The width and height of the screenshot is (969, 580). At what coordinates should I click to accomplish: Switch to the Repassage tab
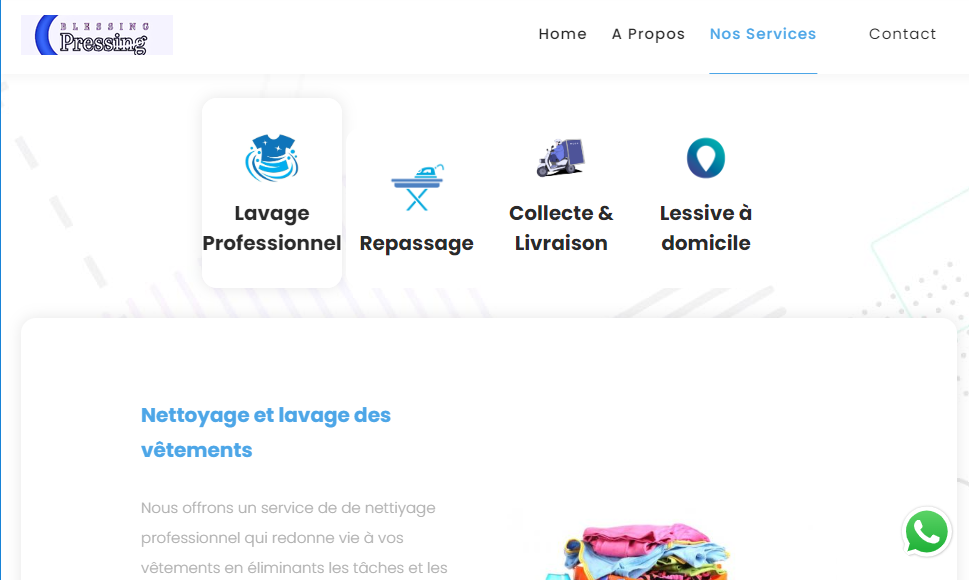(x=417, y=243)
